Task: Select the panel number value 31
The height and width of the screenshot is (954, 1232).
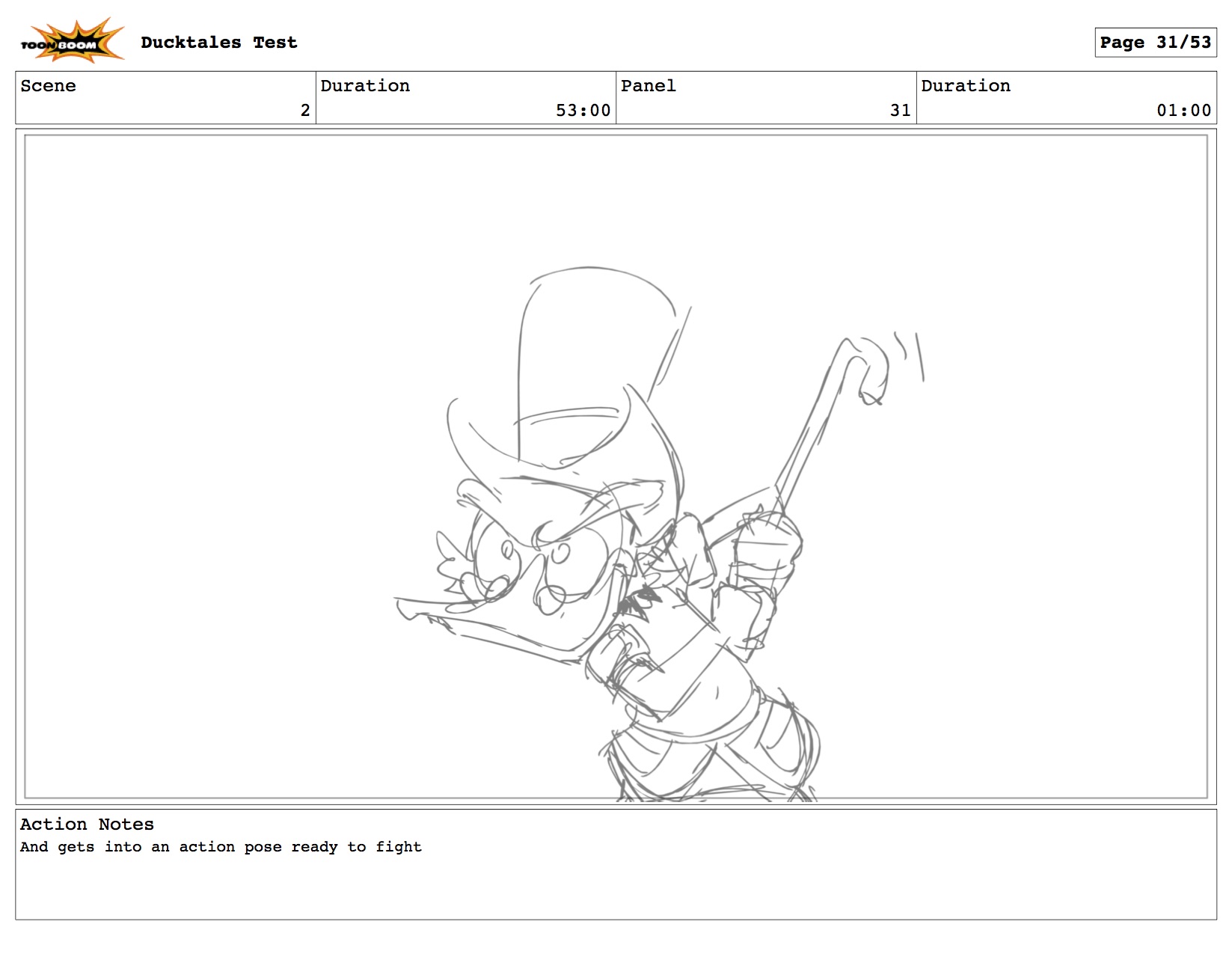Action: tap(900, 111)
